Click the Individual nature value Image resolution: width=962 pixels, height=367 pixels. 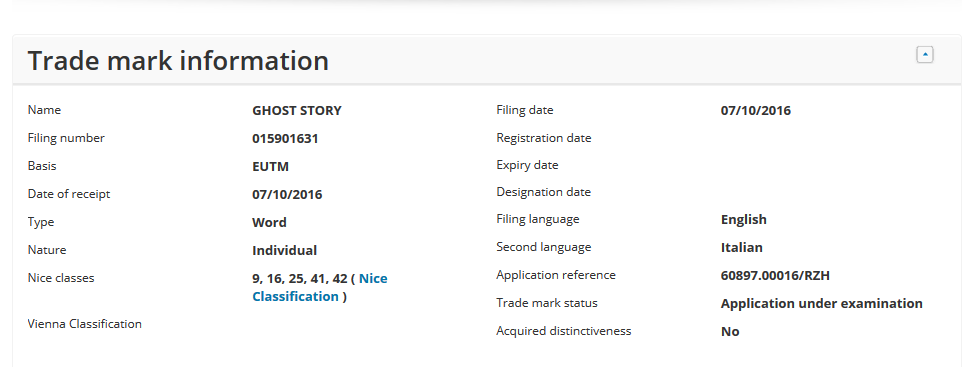(285, 250)
